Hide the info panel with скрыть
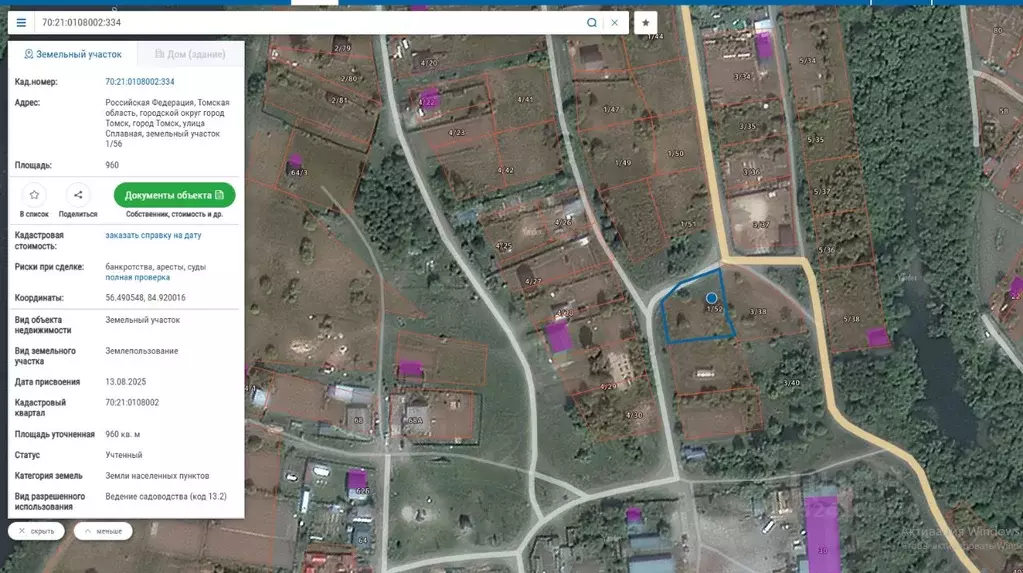1023x573 pixels. pyautogui.click(x=37, y=531)
